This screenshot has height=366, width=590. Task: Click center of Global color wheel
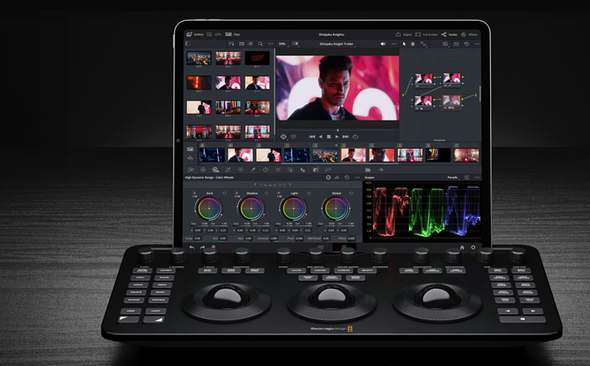tap(336, 208)
